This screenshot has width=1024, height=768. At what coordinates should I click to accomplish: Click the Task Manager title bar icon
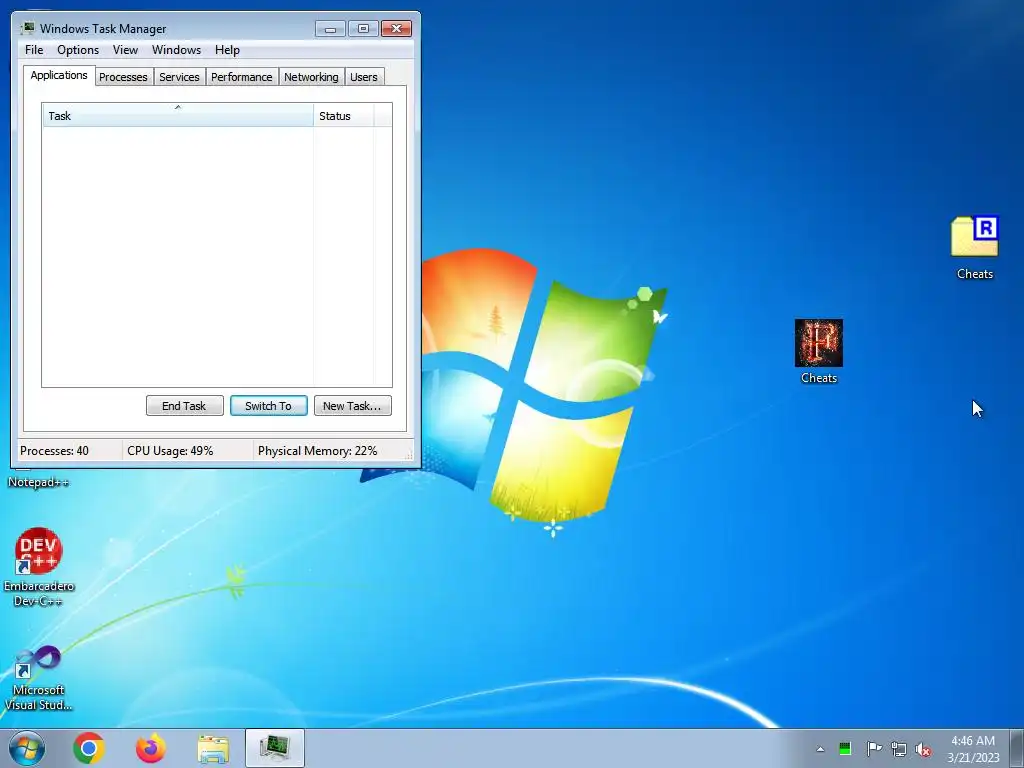click(x=27, y=28)
